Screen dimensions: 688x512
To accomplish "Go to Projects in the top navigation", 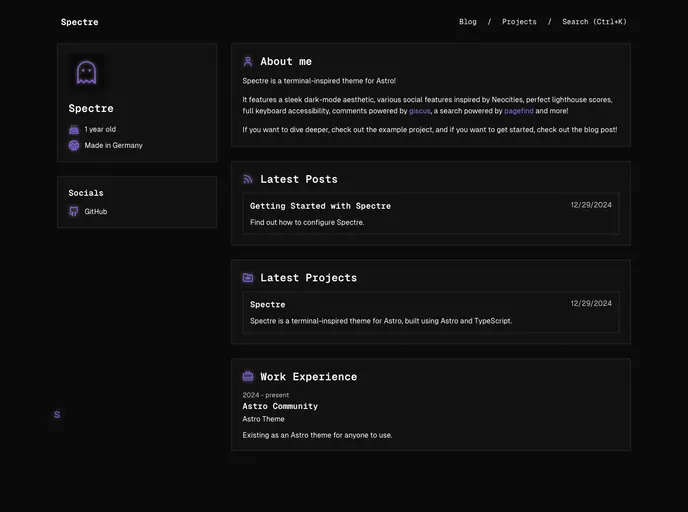I will pyautogui.click(x=519, y=21).
